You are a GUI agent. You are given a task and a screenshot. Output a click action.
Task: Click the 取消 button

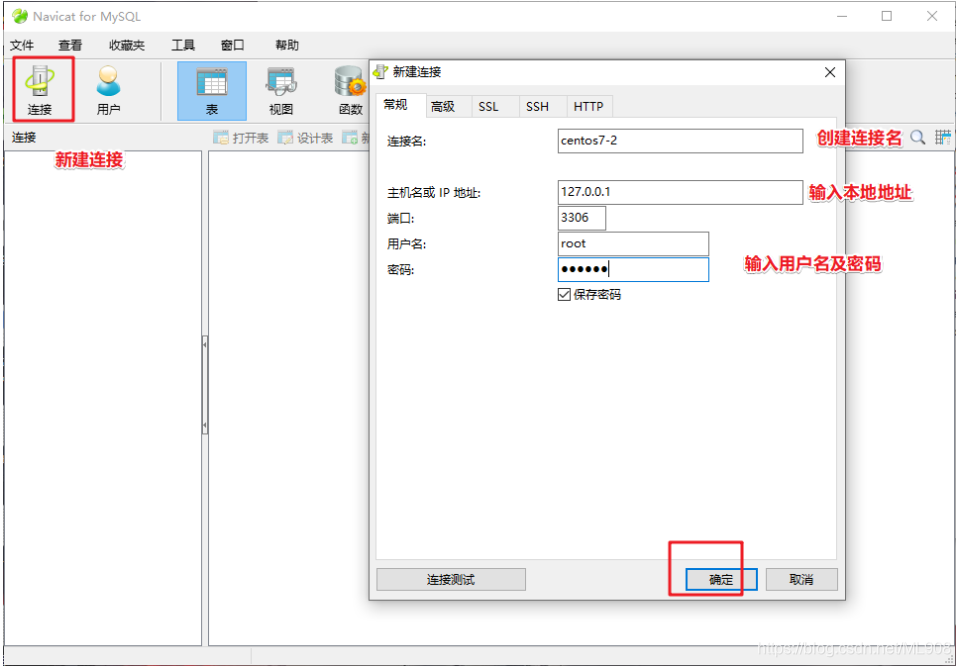802,580
